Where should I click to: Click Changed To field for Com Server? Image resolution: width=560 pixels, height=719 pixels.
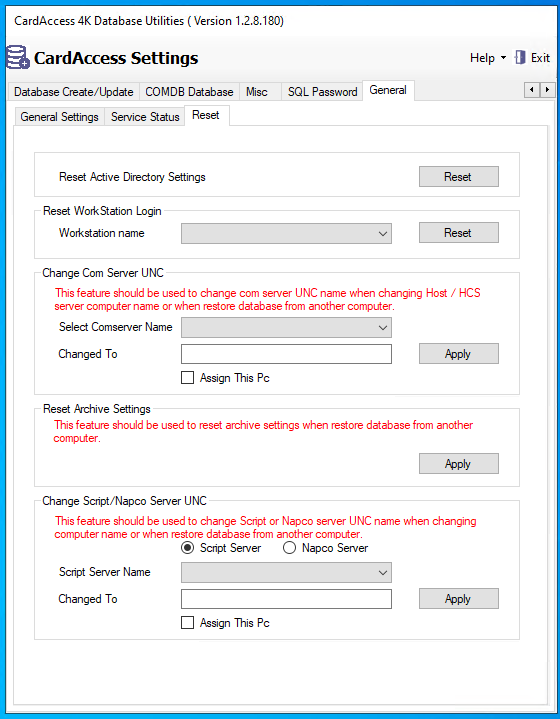click(286, 354)
